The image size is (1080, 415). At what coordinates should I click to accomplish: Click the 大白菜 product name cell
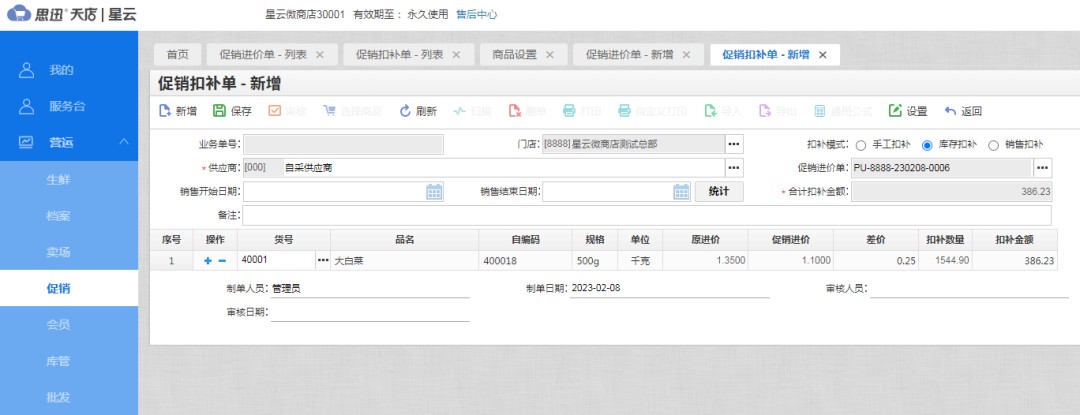pyautogui.click(x=404, y=261)
